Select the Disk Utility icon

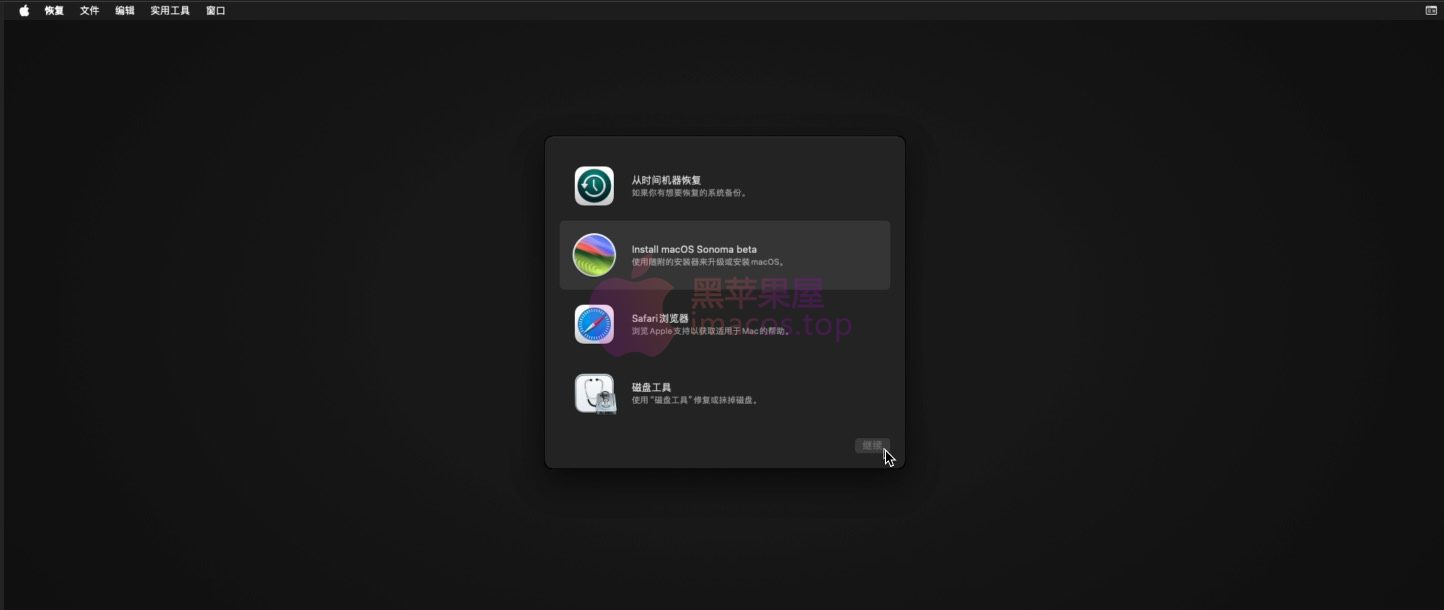(x=594, y=393)
